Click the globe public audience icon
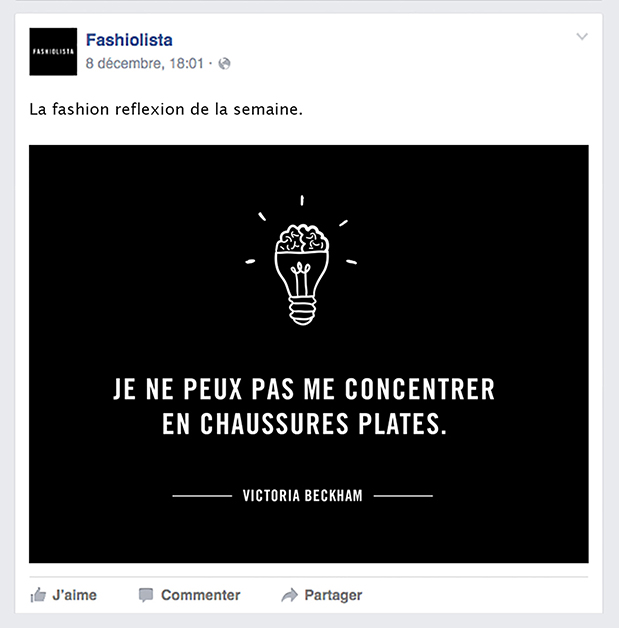This screenshot has height=628, width=619. (224, 63)
